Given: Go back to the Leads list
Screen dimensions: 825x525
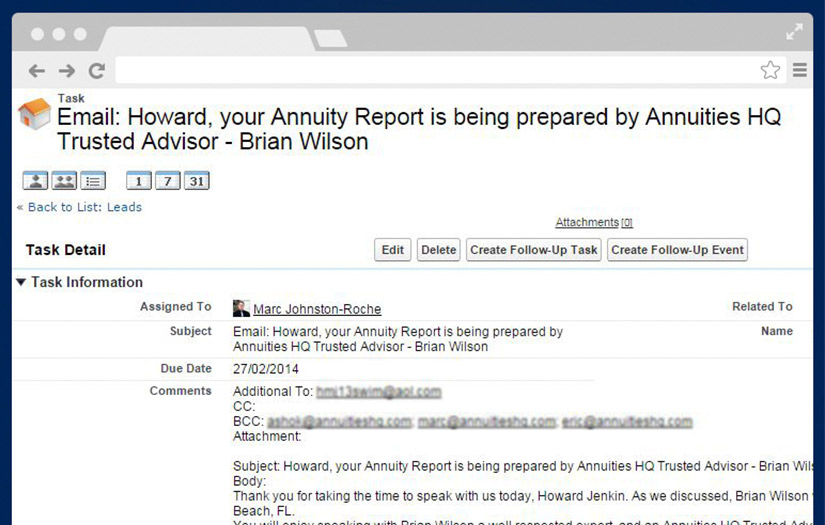Looking at the screenshot, I should [85, 207].
